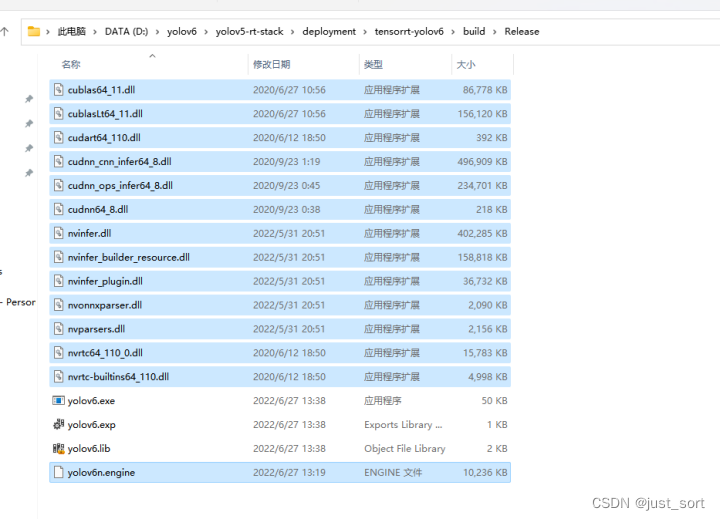Viewport: 720px width, 520px height.
Task: Select the yolov6n.engine blank file icon
Action: pyautogui.click(x=58, y=472)
